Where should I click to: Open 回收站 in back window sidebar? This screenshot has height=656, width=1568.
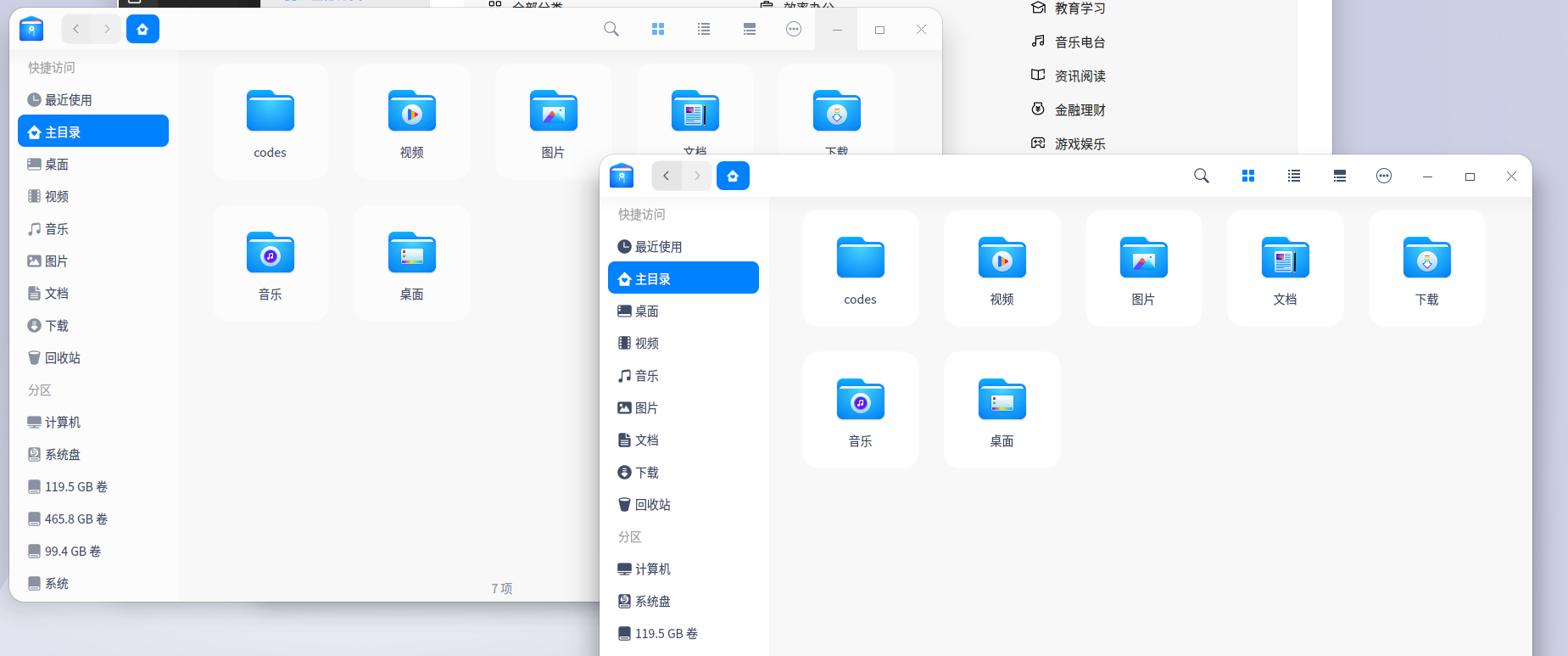[93, 357]
